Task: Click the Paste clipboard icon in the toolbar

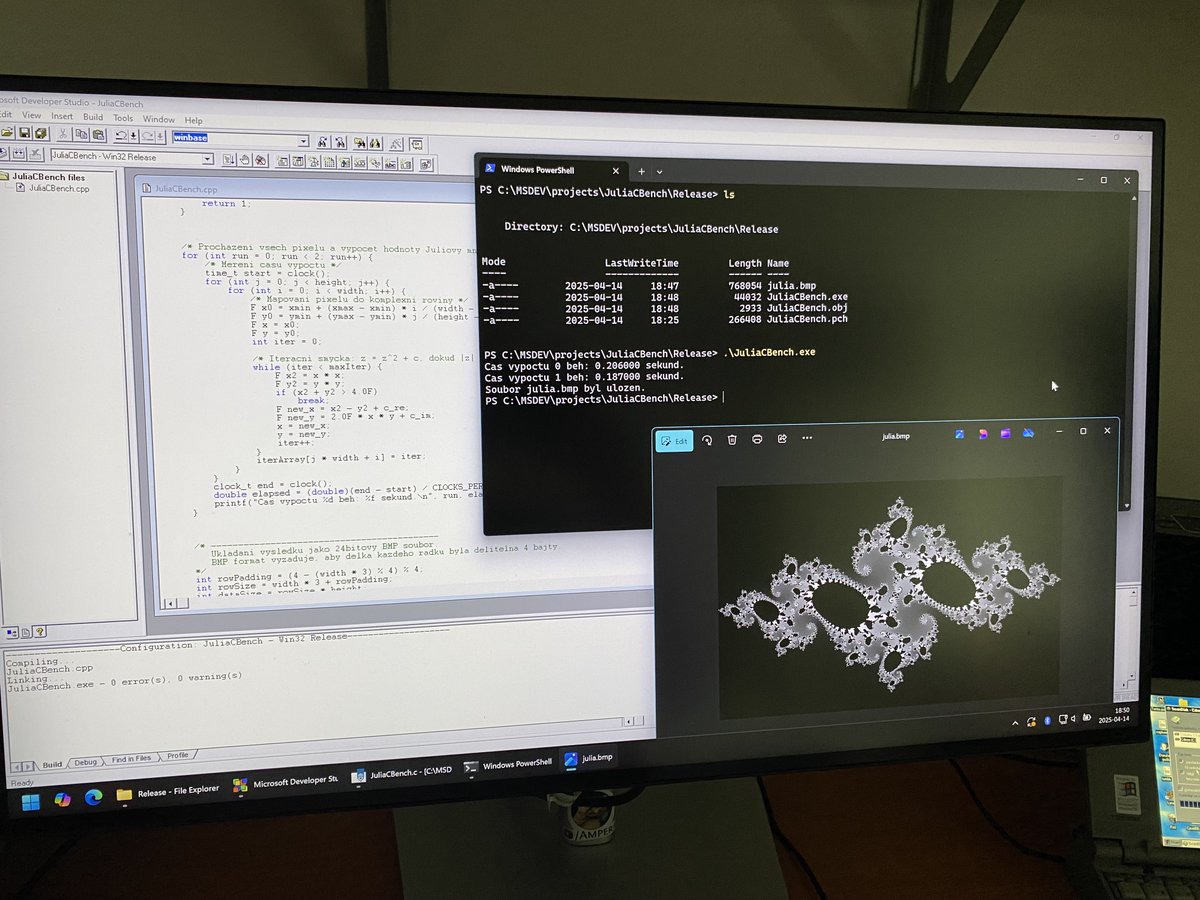Action: click(98, 134)
